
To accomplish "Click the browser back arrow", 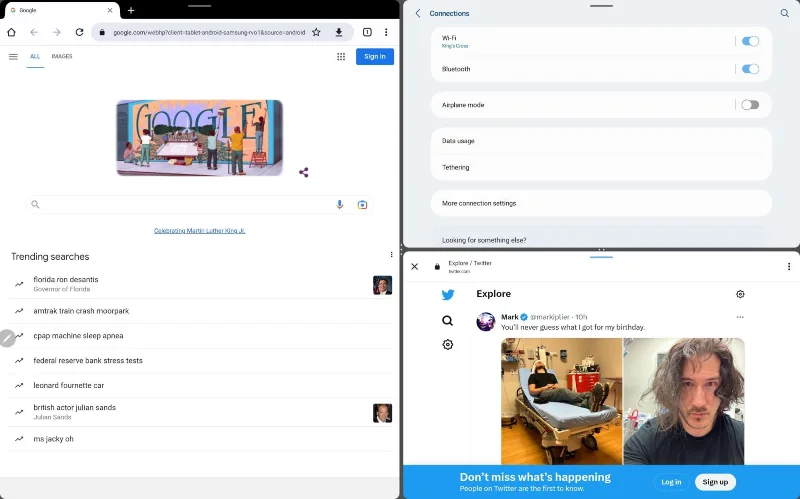I will (x=34, y=32).
